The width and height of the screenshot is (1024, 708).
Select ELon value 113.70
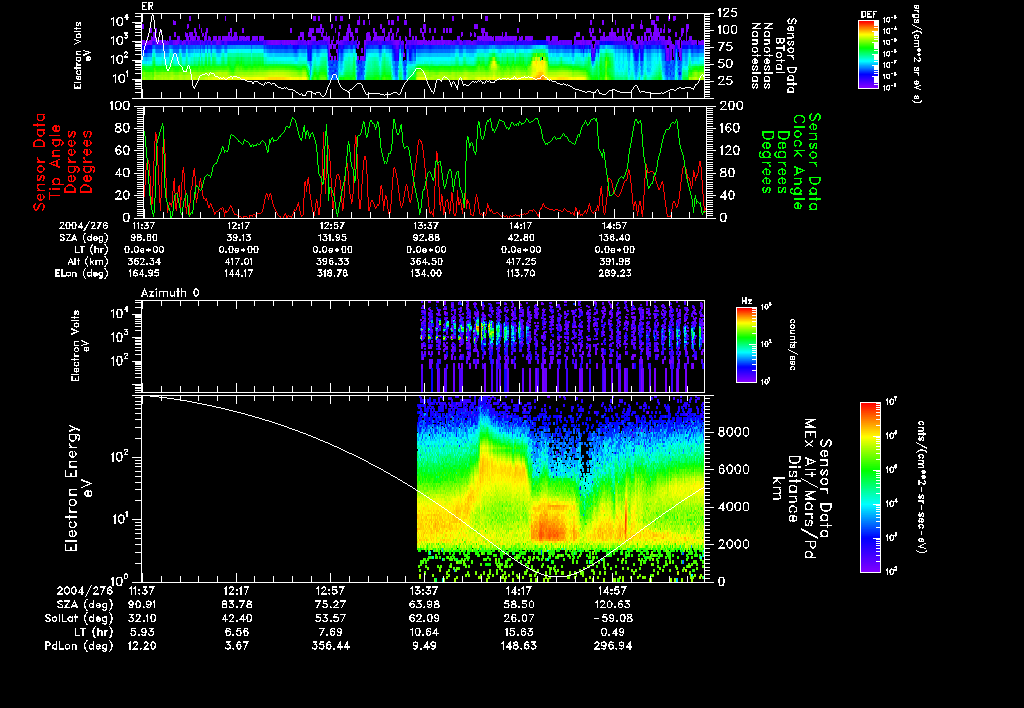(520, 274)
